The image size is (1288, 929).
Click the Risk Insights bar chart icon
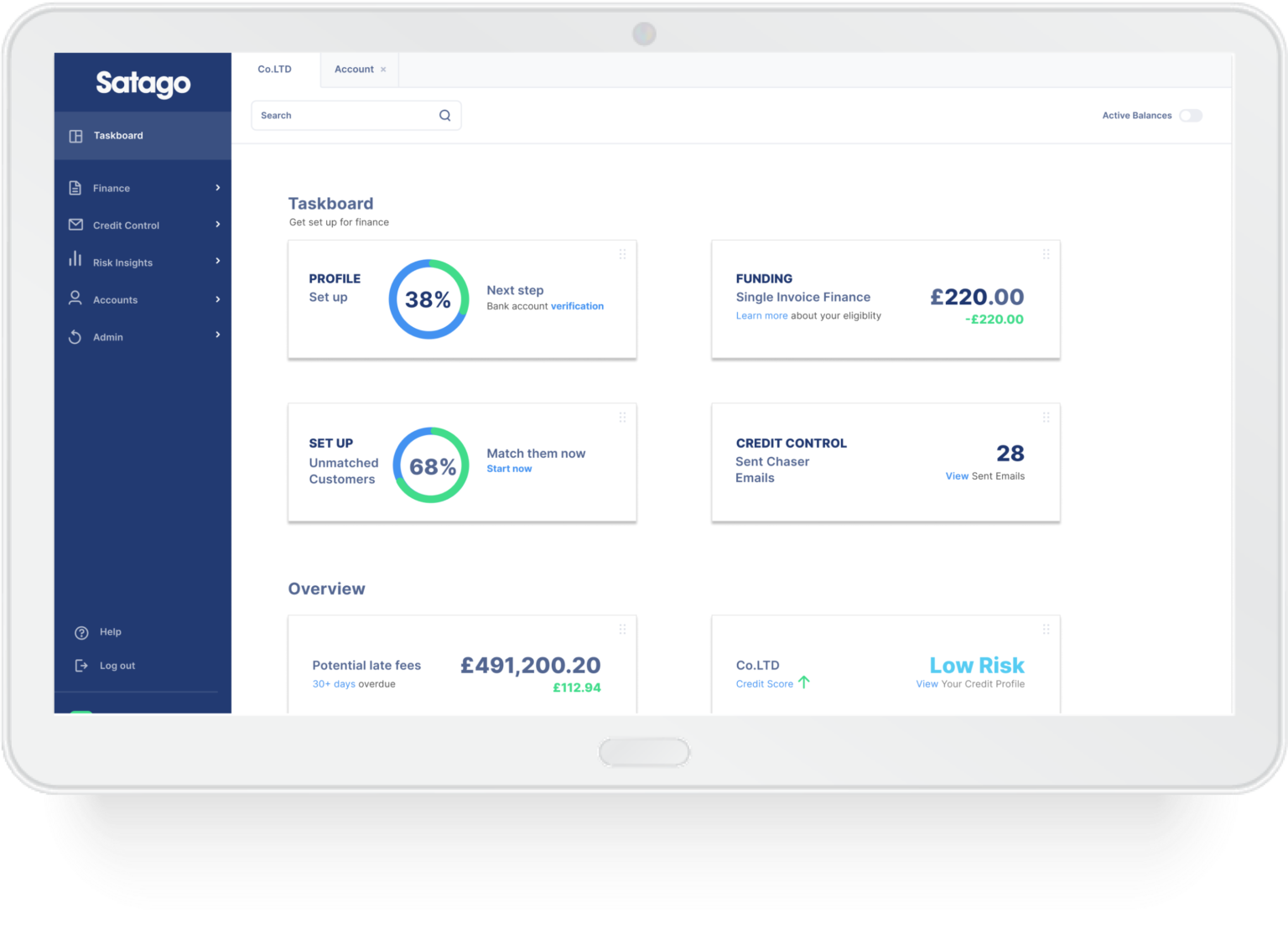pos(75,259)
